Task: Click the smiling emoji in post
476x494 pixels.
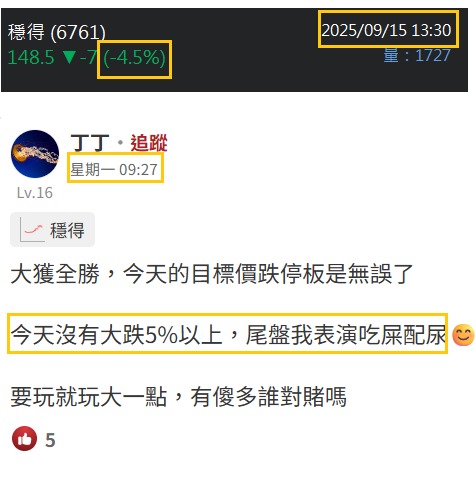Action: (463, 335)
